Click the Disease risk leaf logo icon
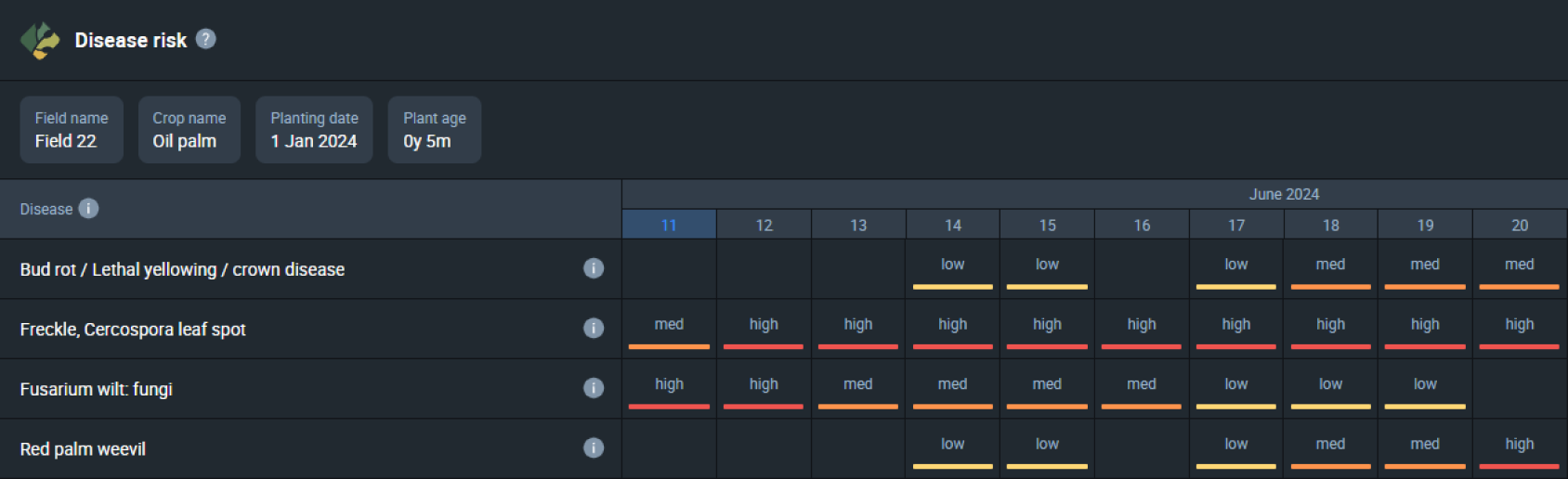Viewport: 1568px width, 479px height. tap(40, 40)
